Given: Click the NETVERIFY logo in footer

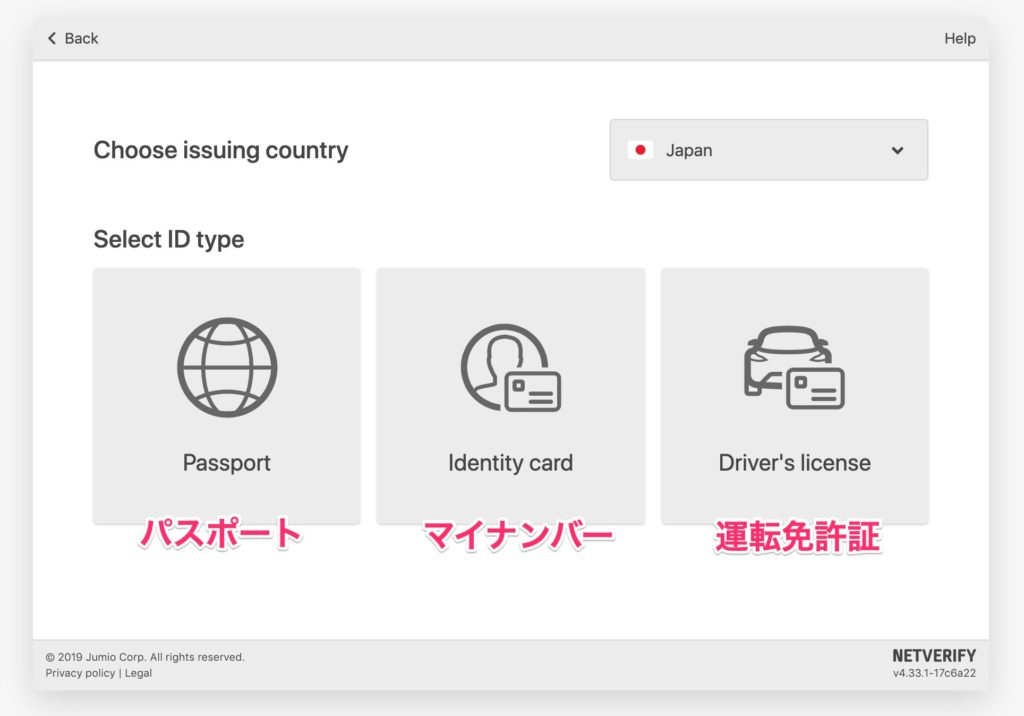Looking at the screenshot, I should (934, 656).
